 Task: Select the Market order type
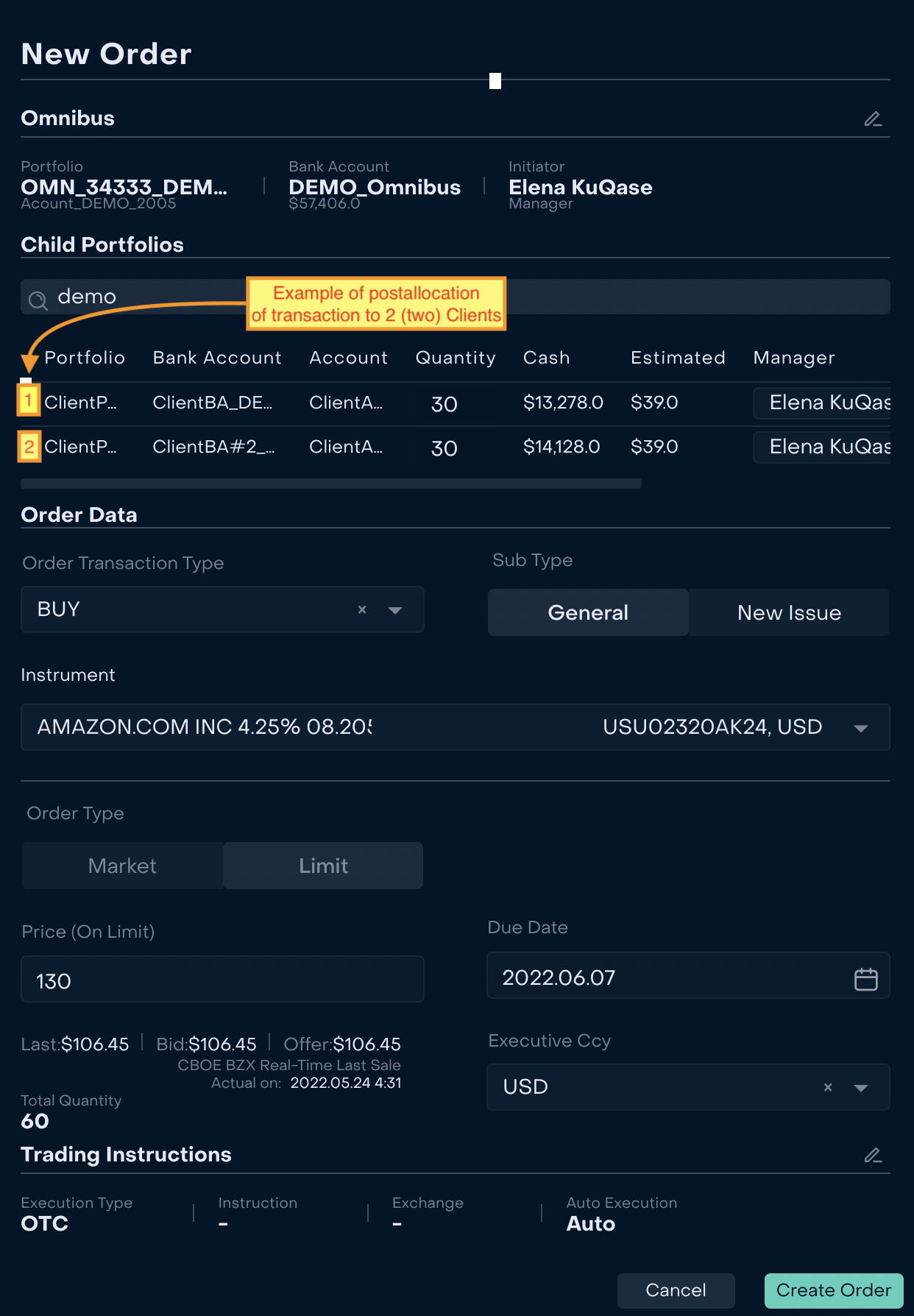[122, 866]
